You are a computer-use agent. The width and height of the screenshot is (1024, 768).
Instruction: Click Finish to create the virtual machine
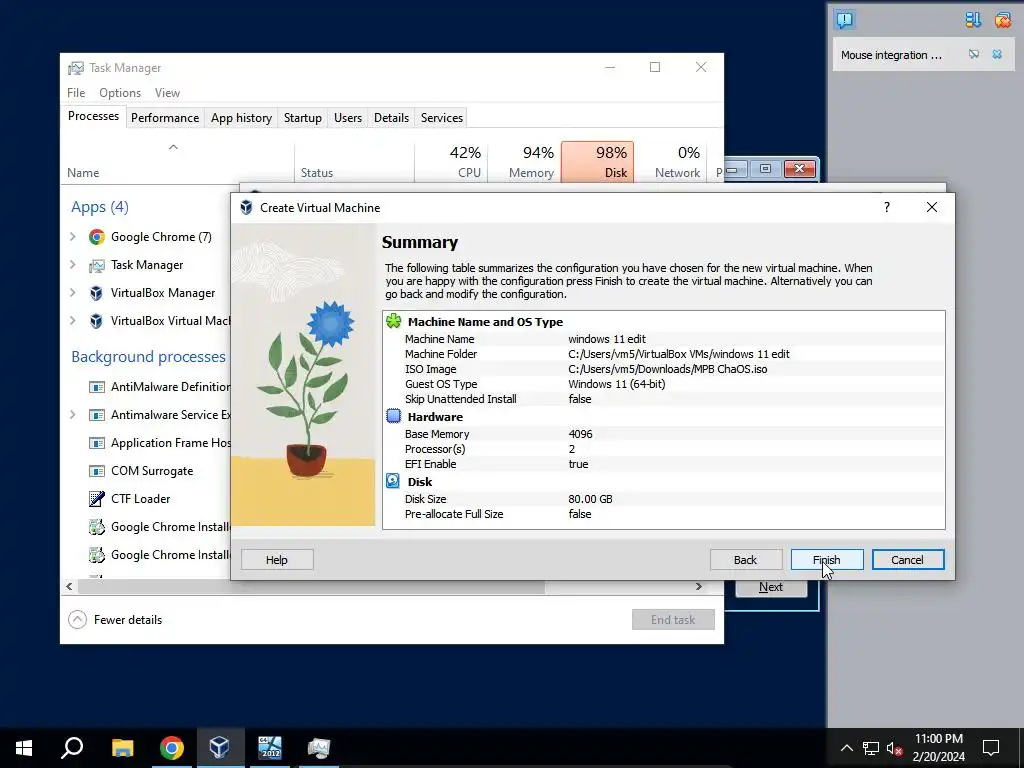tap(827, 560)
